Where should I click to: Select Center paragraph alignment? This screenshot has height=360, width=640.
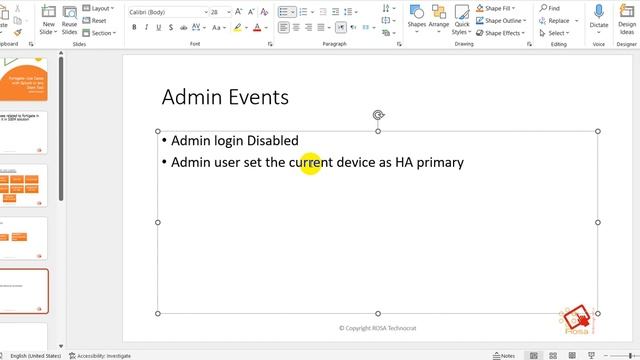click(x=296, y=27)
